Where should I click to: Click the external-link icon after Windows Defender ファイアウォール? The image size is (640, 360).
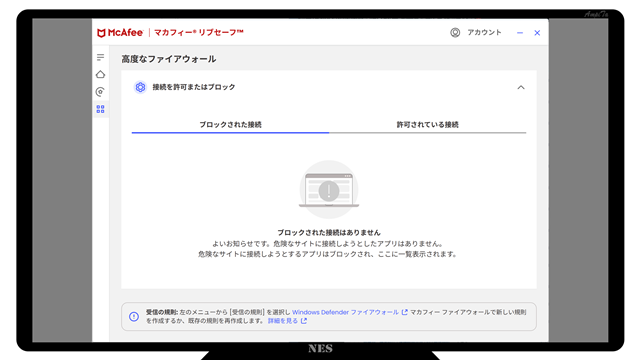tap(404, 312)
